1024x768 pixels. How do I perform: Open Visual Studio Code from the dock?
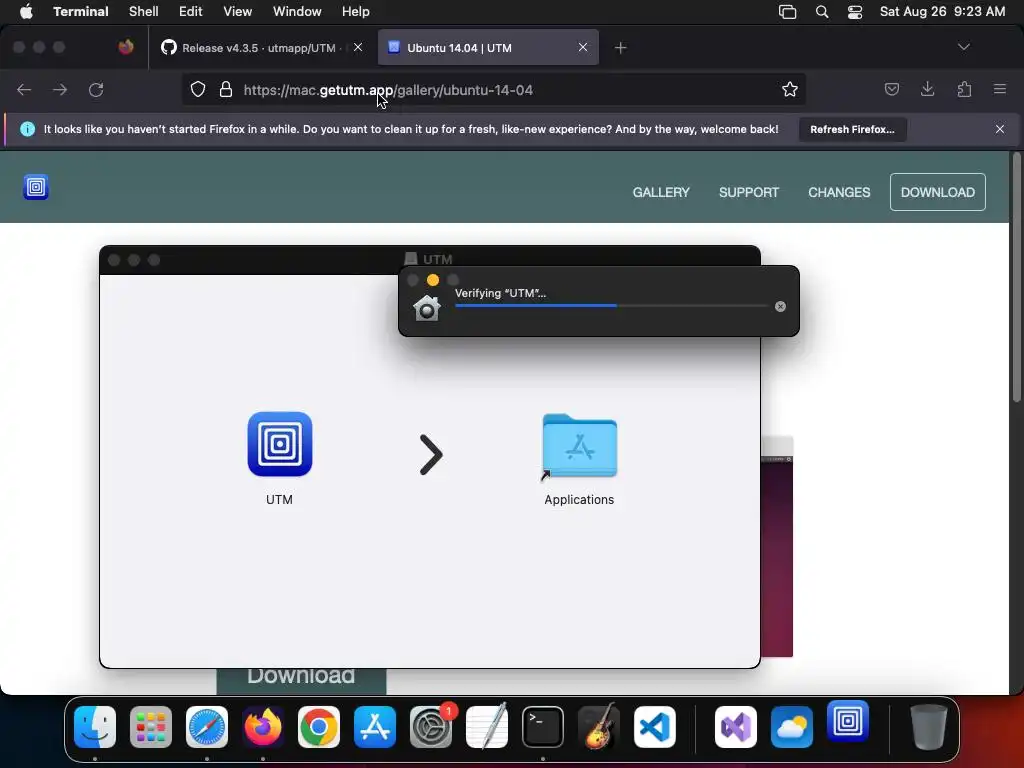(655, 727)
